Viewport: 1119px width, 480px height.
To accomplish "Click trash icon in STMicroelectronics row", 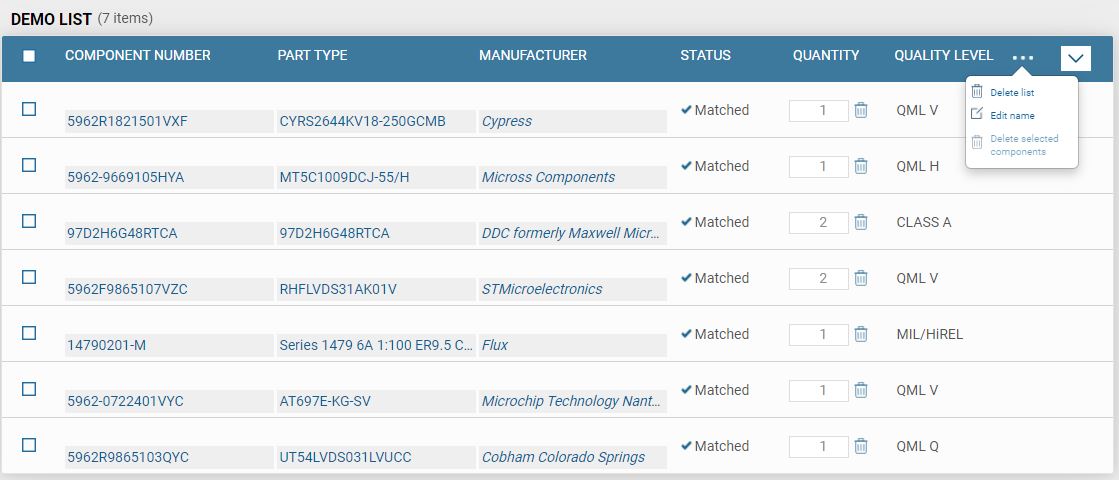I will click(860, 278).
